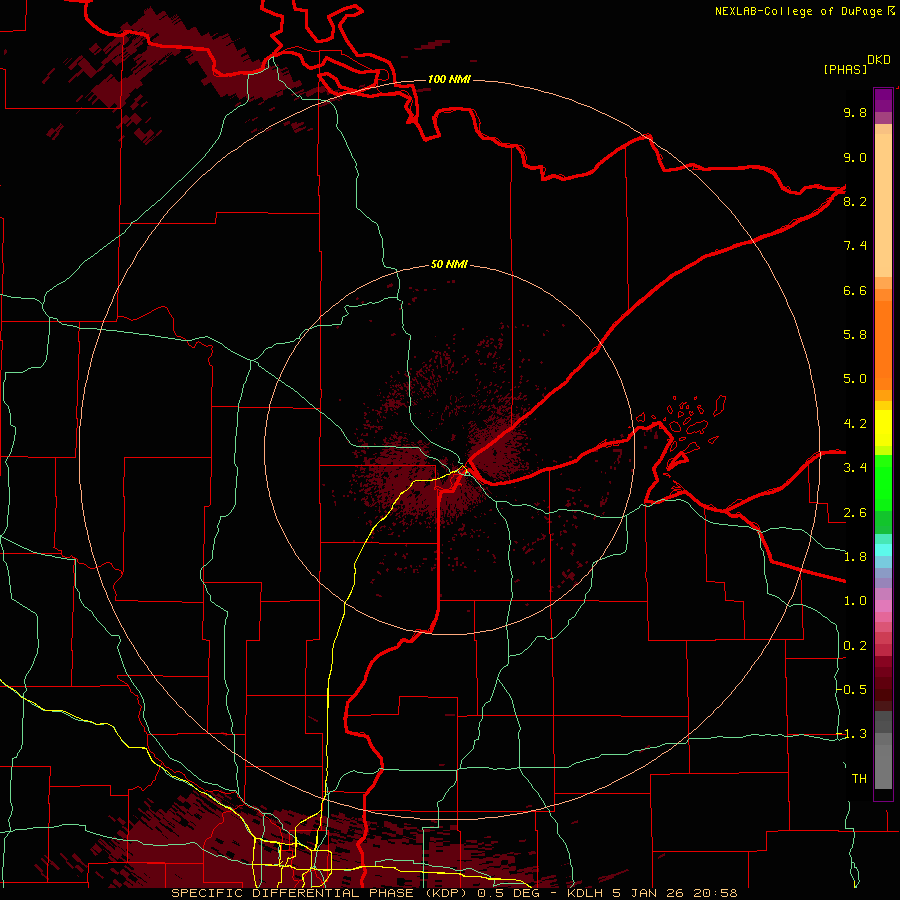Click the 7.4 scale value
The width and height of the screenshot is (900, 900).
pyautogui.click(x=855, y=246)
